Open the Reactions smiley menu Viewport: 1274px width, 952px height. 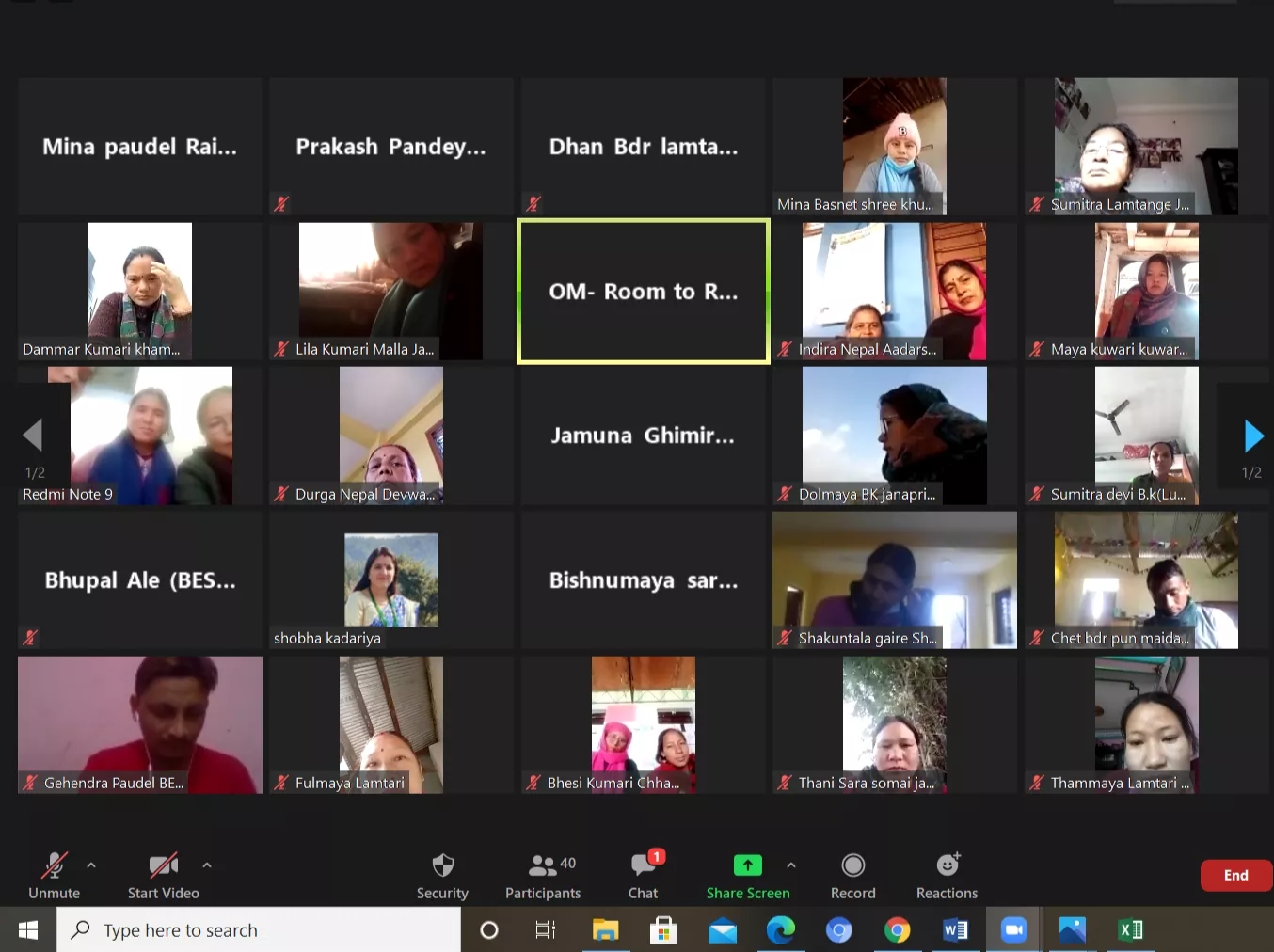click(x=948, y=876)
